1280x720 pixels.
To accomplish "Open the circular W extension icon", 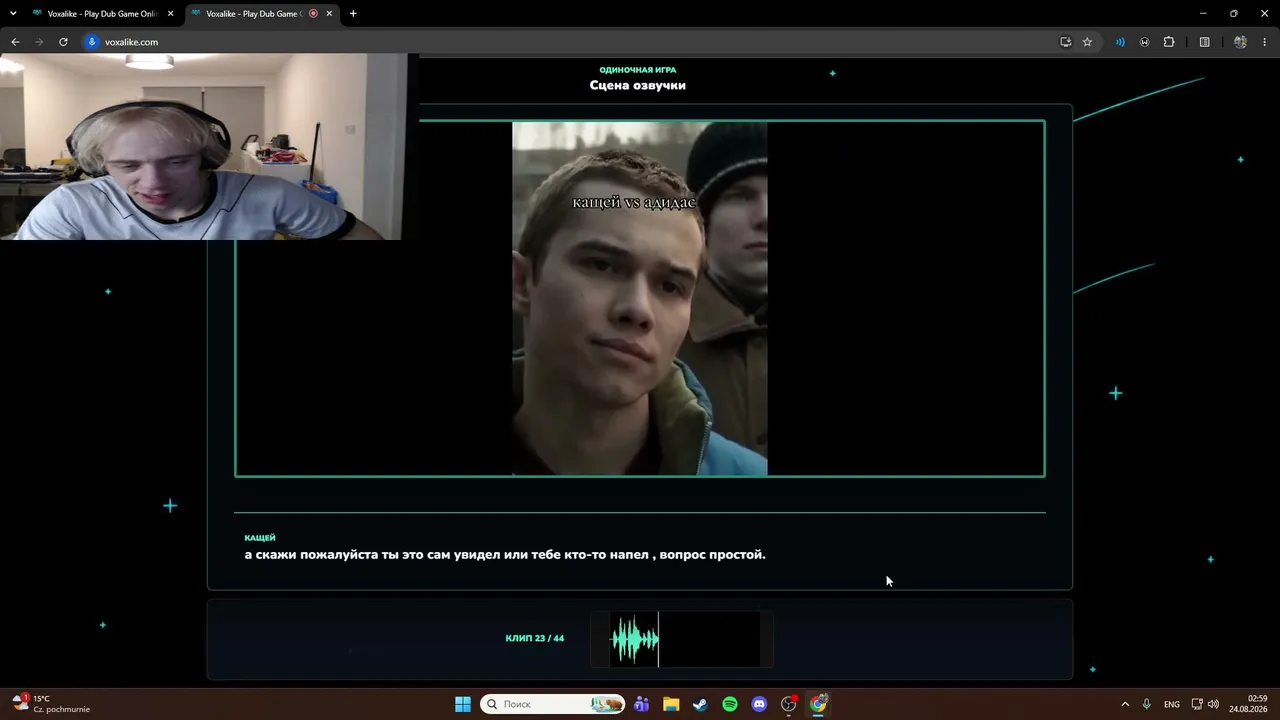I will tap(1144, 42).
